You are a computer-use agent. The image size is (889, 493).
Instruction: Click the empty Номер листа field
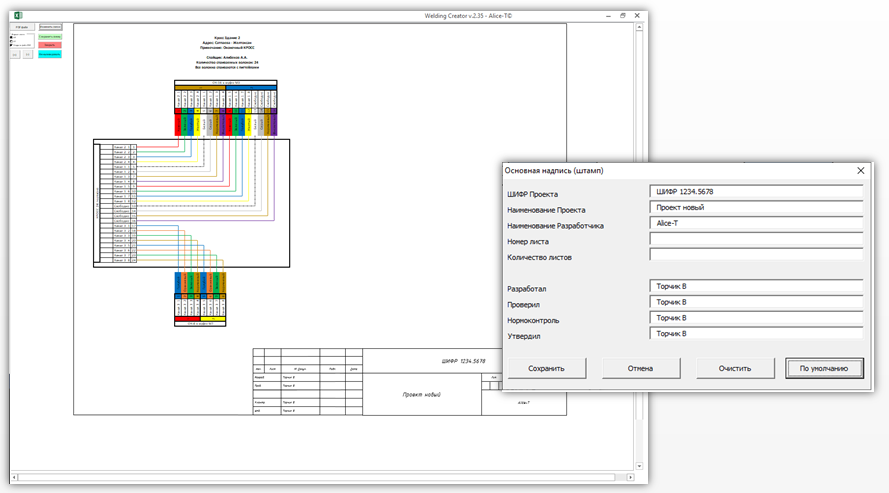[x=756, y=239]
